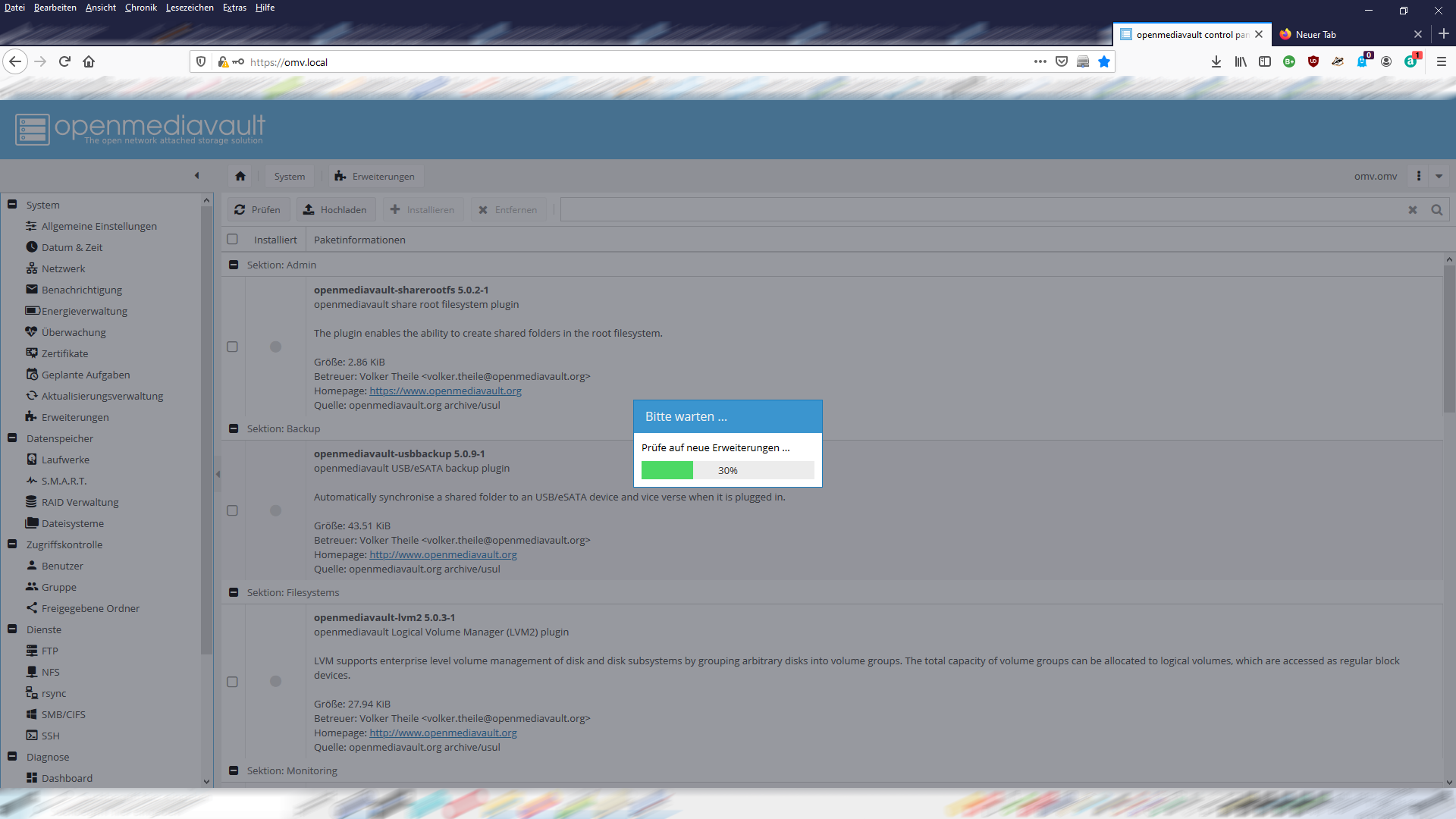The height and width of the screenshot is (819, 1456).
Task: Toggle the select-all header checkbox
Action: tap(233, 240)
